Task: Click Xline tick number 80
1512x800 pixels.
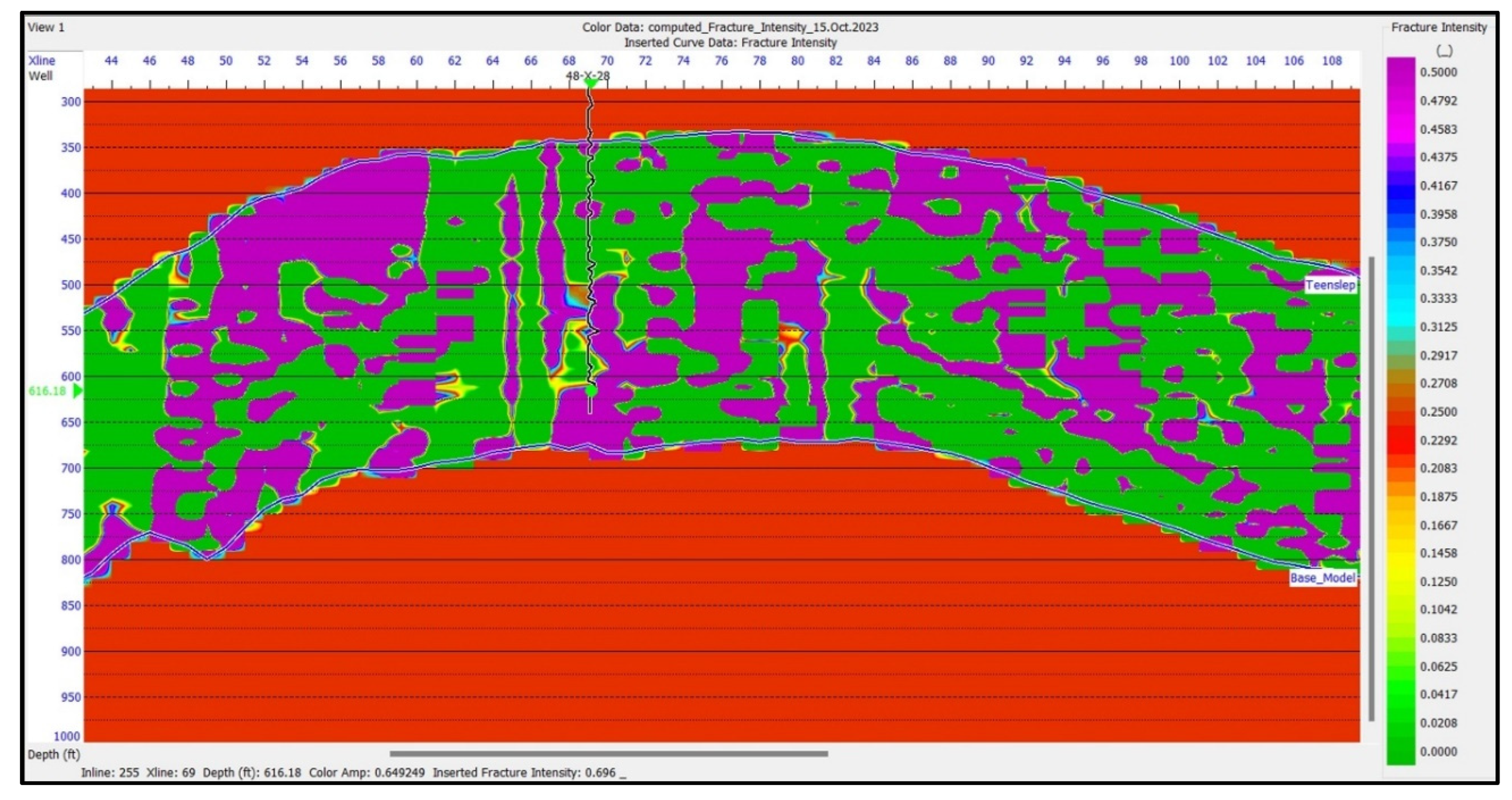Action: coord(797,61)
